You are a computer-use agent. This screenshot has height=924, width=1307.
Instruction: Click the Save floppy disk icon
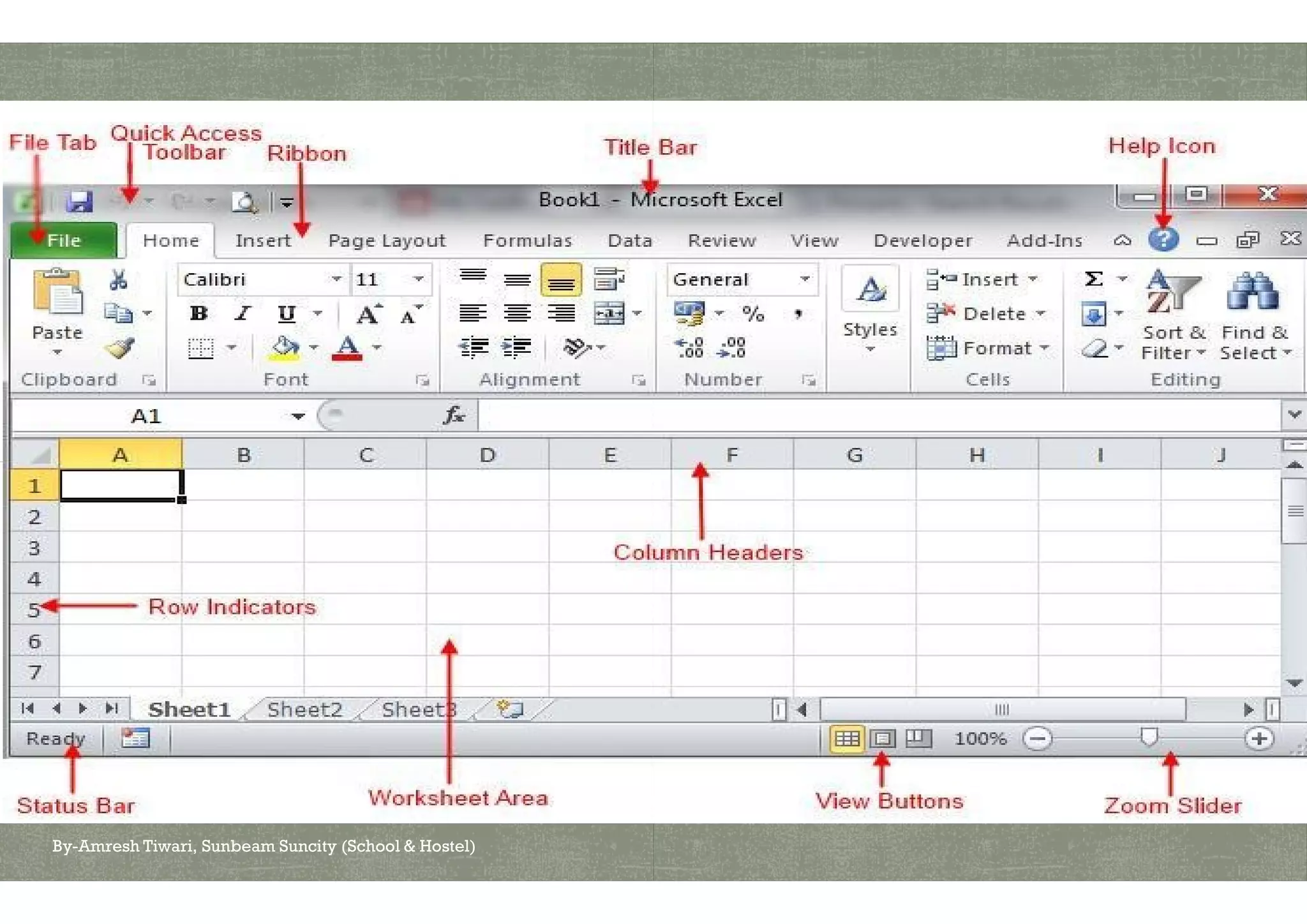[x=79, y=202]
